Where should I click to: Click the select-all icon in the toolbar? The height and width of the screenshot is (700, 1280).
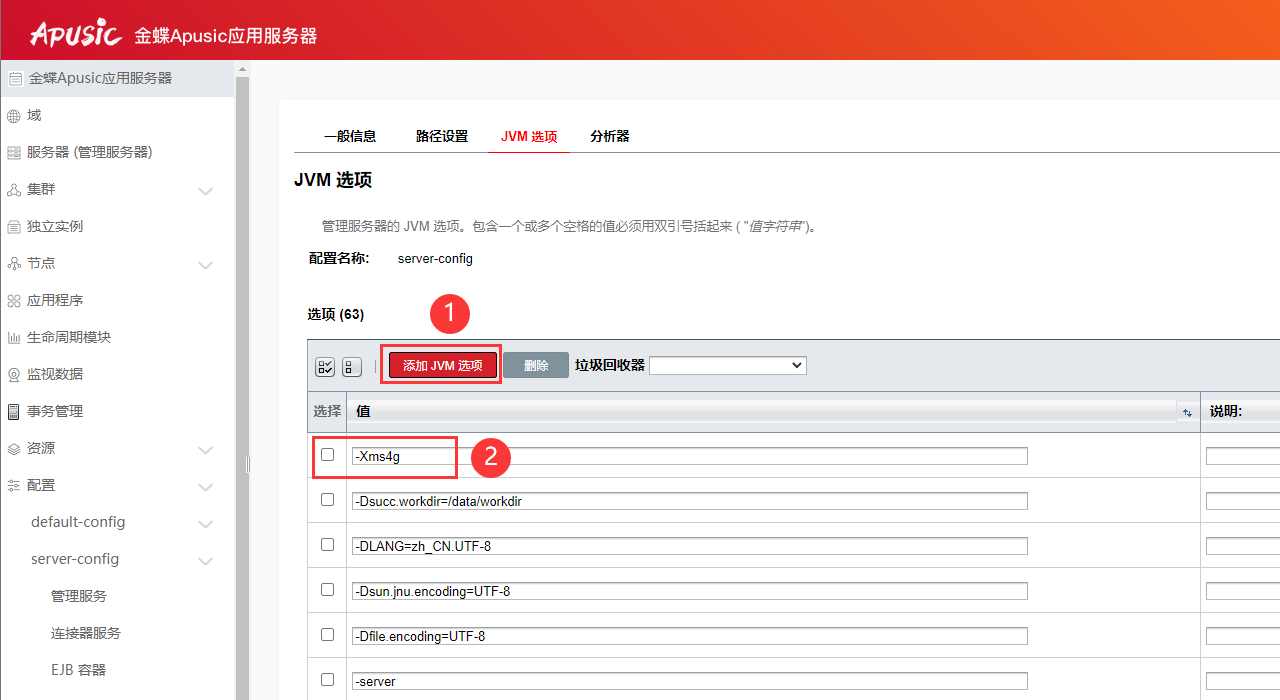click(x=324, y=366)
